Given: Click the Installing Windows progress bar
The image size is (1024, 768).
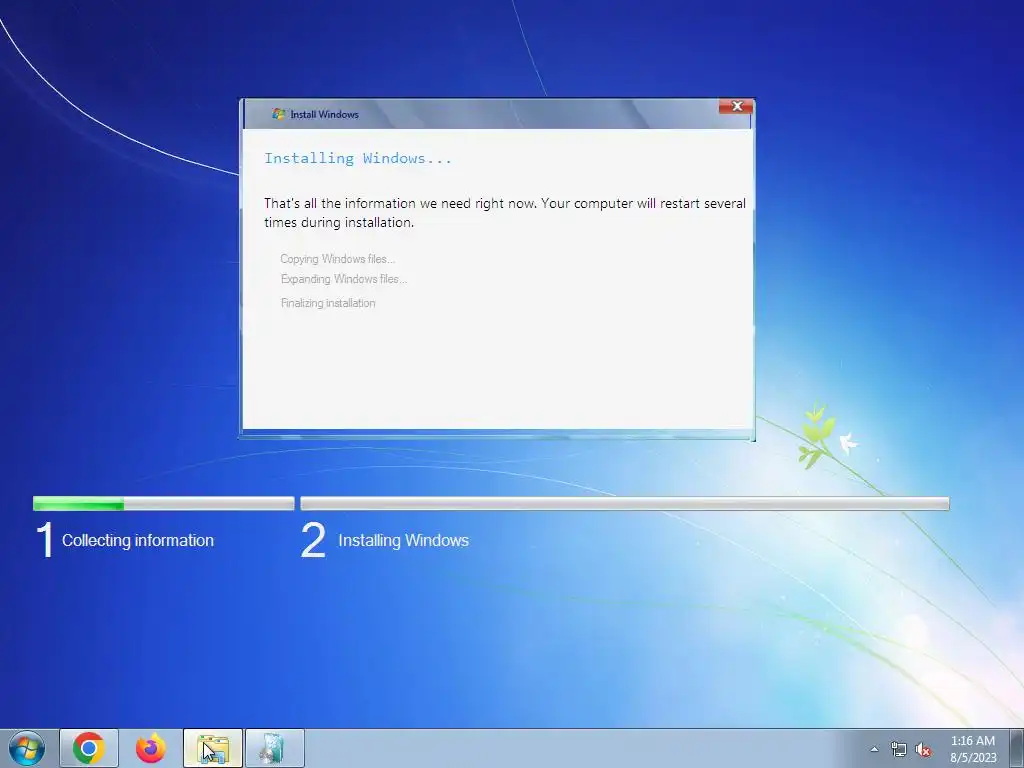Looking at the screenshot, I should point(625,504).
